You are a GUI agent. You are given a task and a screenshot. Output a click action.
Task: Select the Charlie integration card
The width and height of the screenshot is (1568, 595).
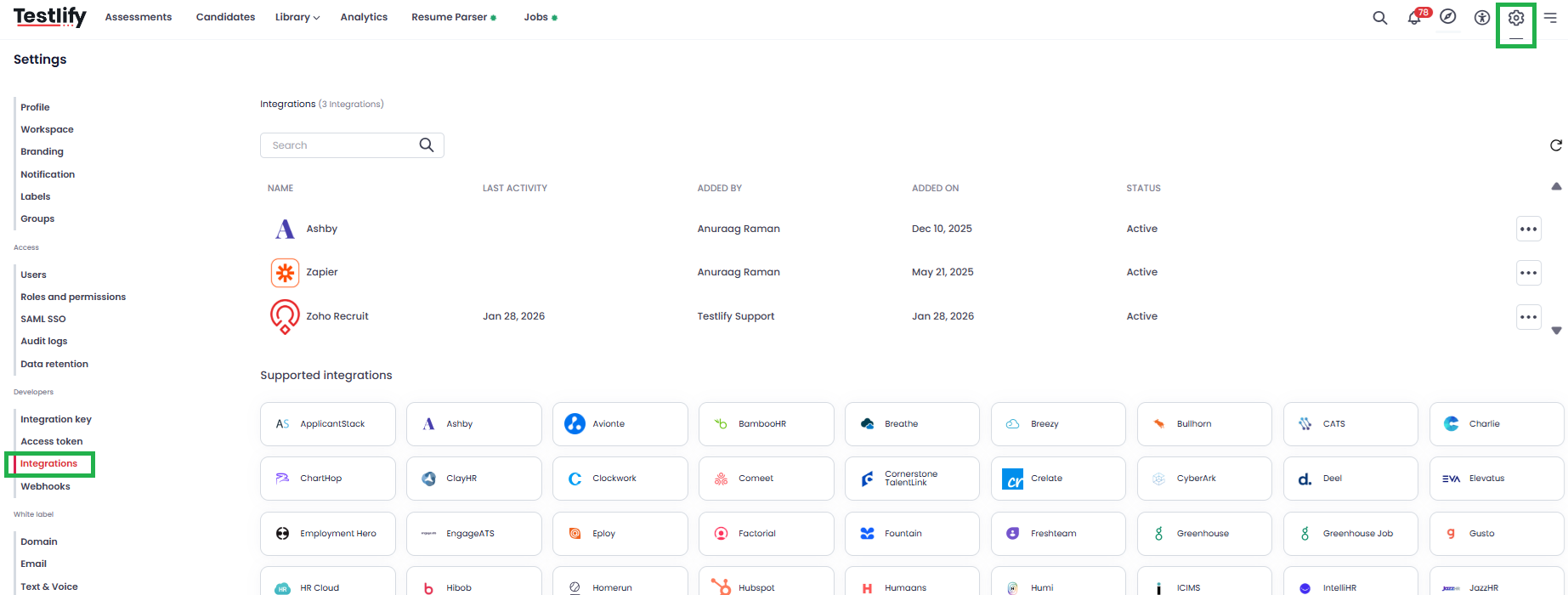(x=1497, y=424)
